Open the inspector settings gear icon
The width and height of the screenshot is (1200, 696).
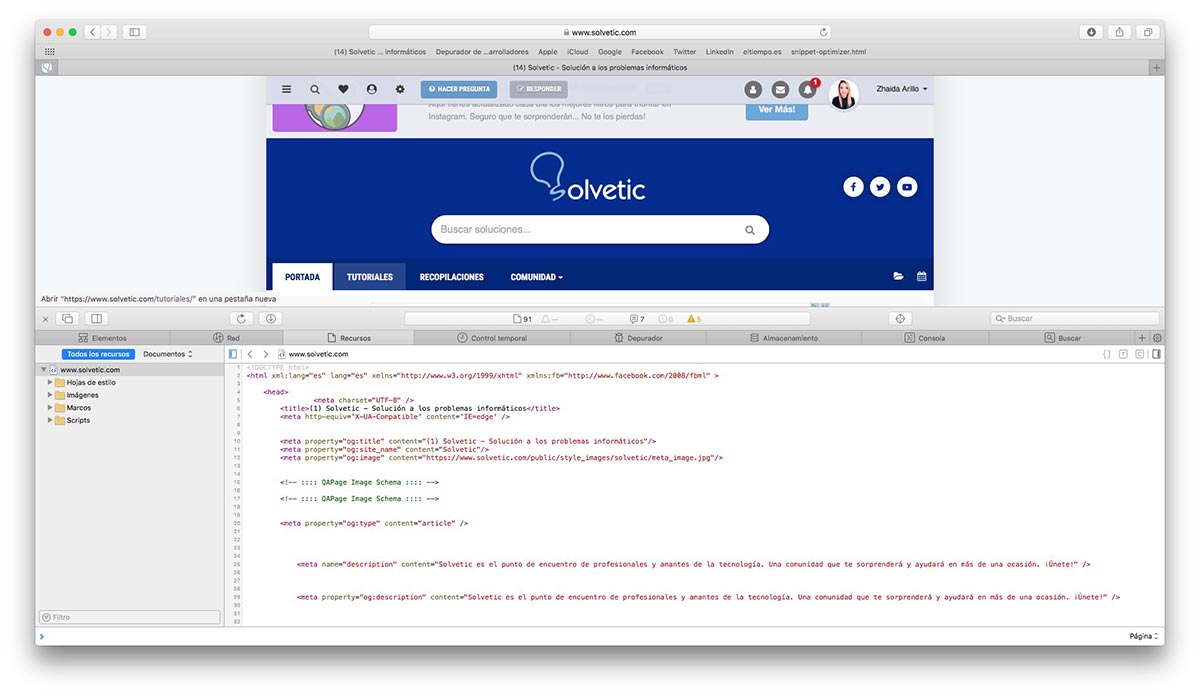(x=1158, y=338)
